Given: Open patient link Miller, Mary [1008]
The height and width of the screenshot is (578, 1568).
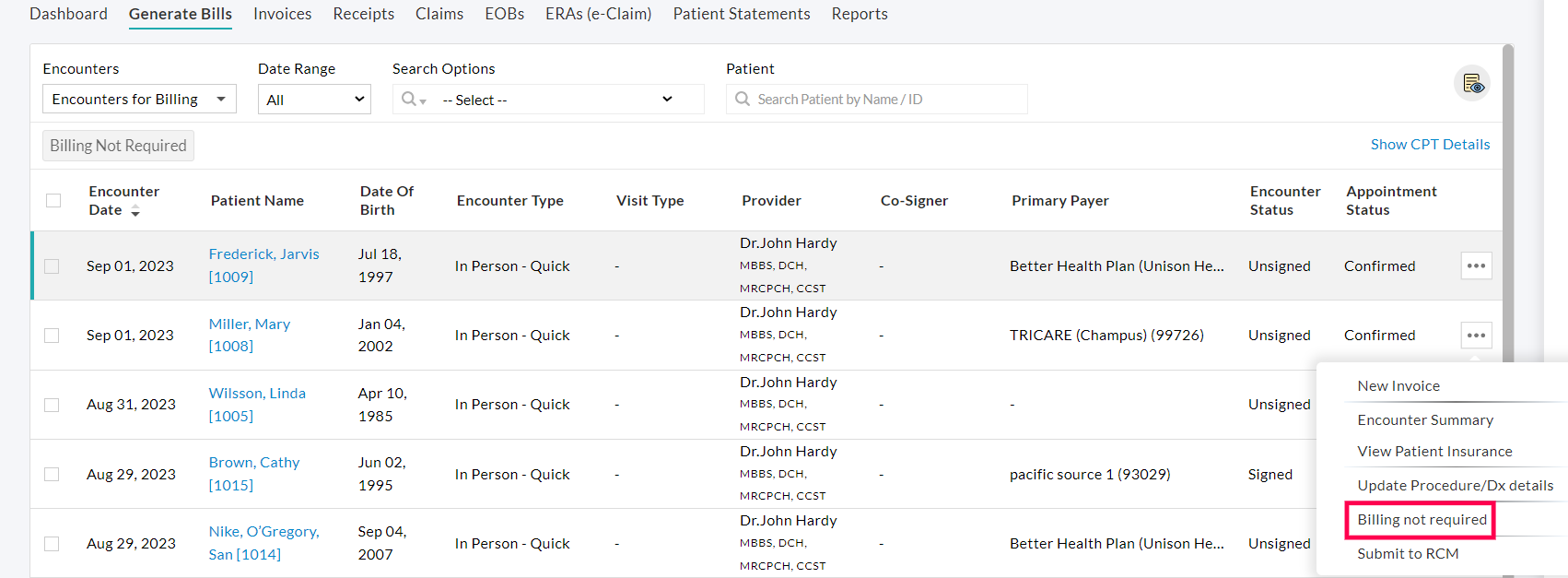Looking at the screenshot, I should pyautogui.click(x=249, y=335).
